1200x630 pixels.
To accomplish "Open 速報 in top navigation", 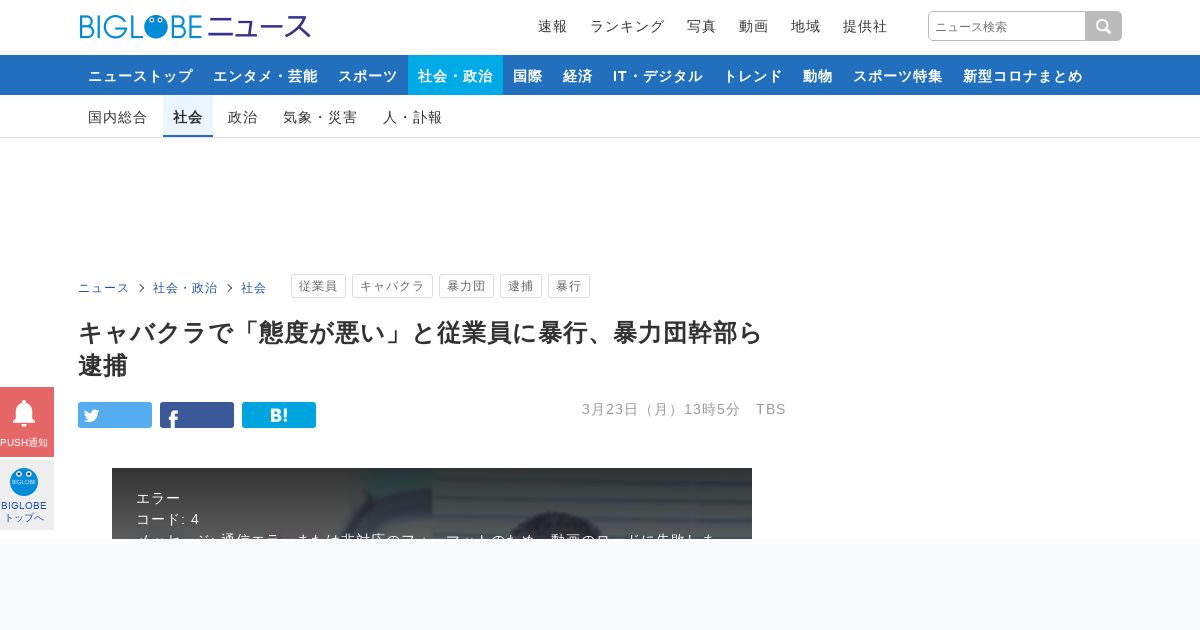I will 552,27.
